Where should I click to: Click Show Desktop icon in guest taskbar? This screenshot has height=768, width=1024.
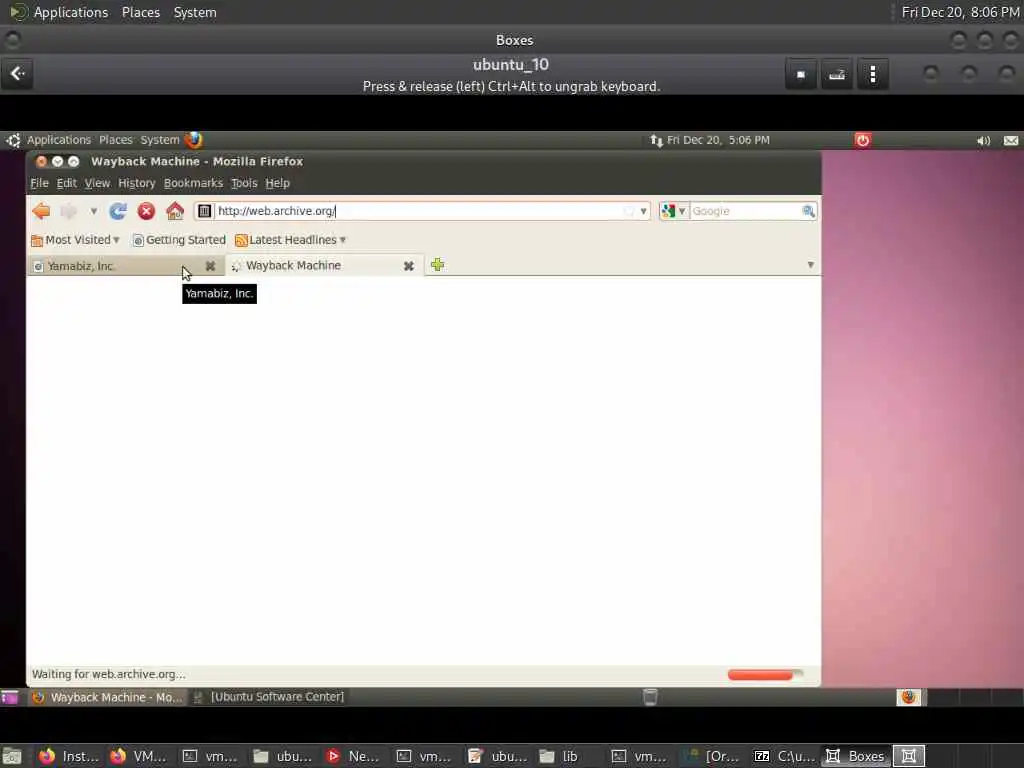pyautogui.click(x=10, y=697)
